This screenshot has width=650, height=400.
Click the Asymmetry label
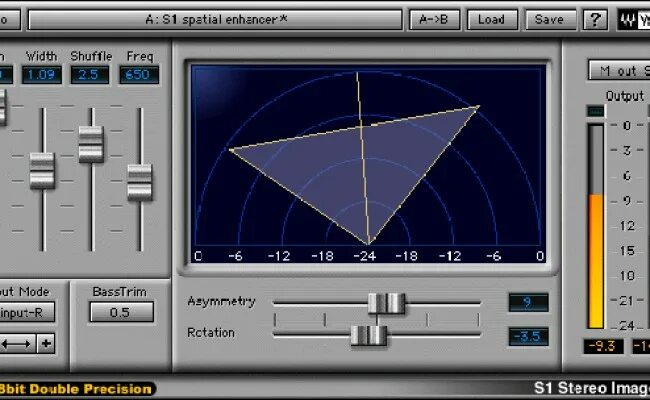point(221,301)
